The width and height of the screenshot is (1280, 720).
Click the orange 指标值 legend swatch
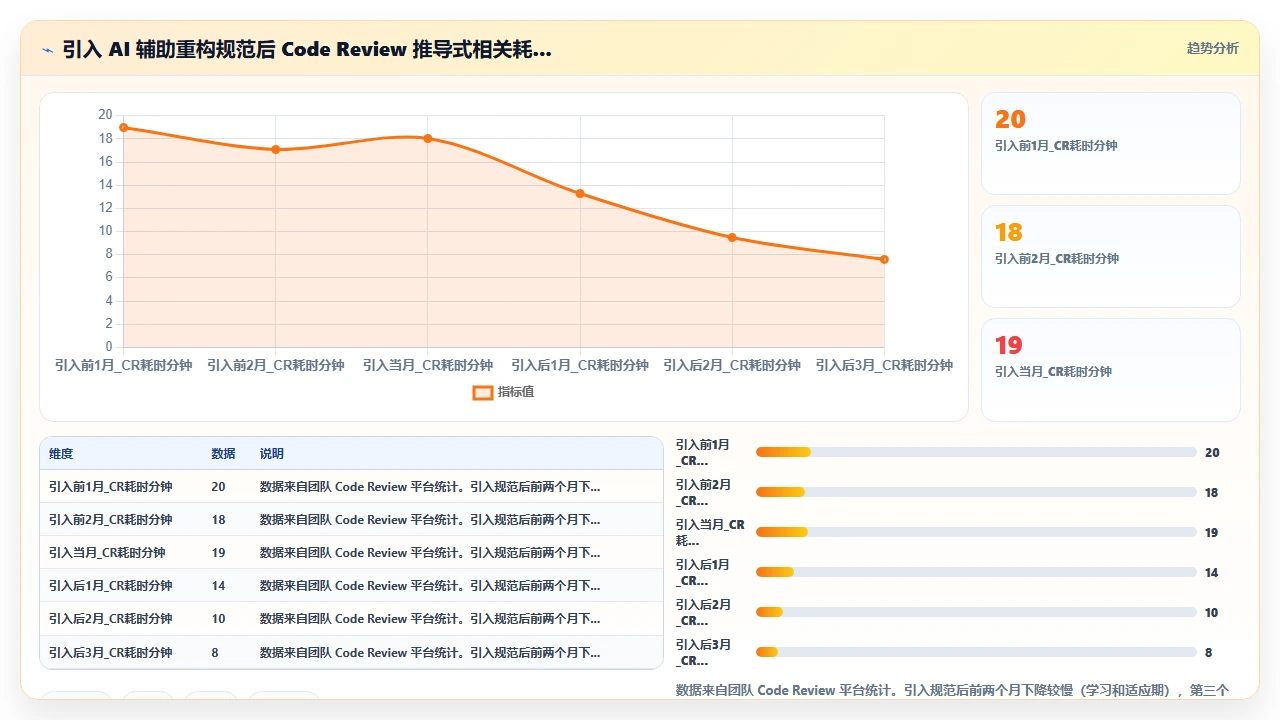(x=483, y=392)
